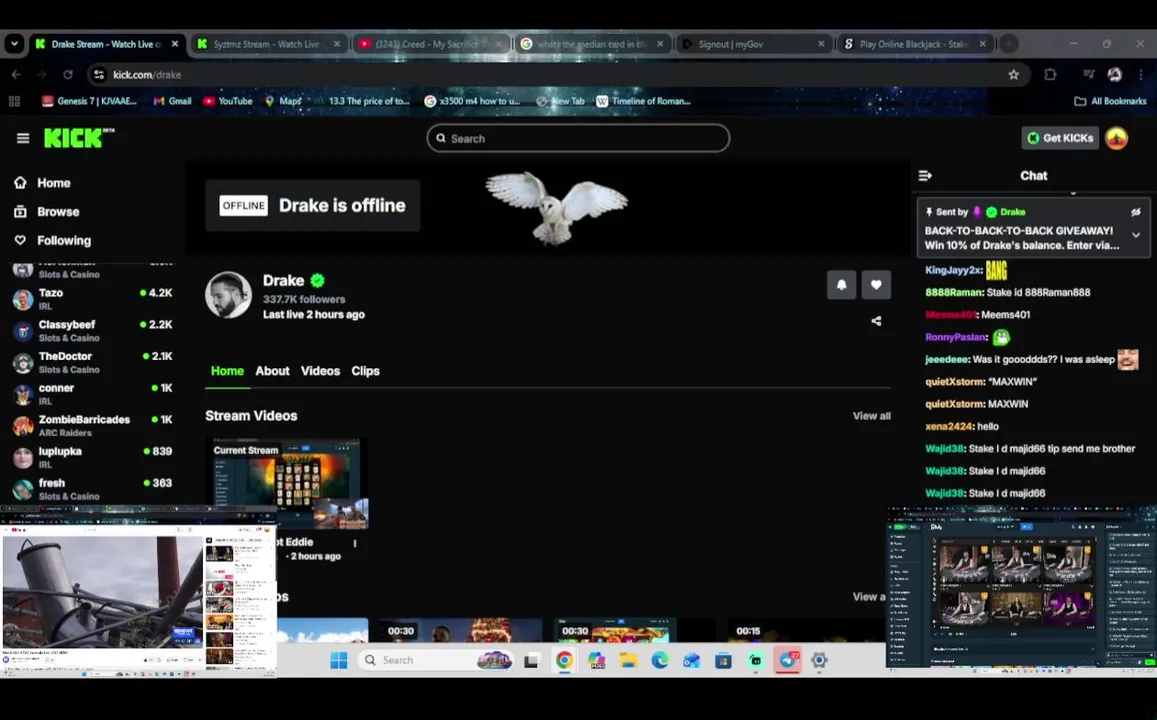
Task: Click KingJayy2x username in chat
Action: (953, 270)
